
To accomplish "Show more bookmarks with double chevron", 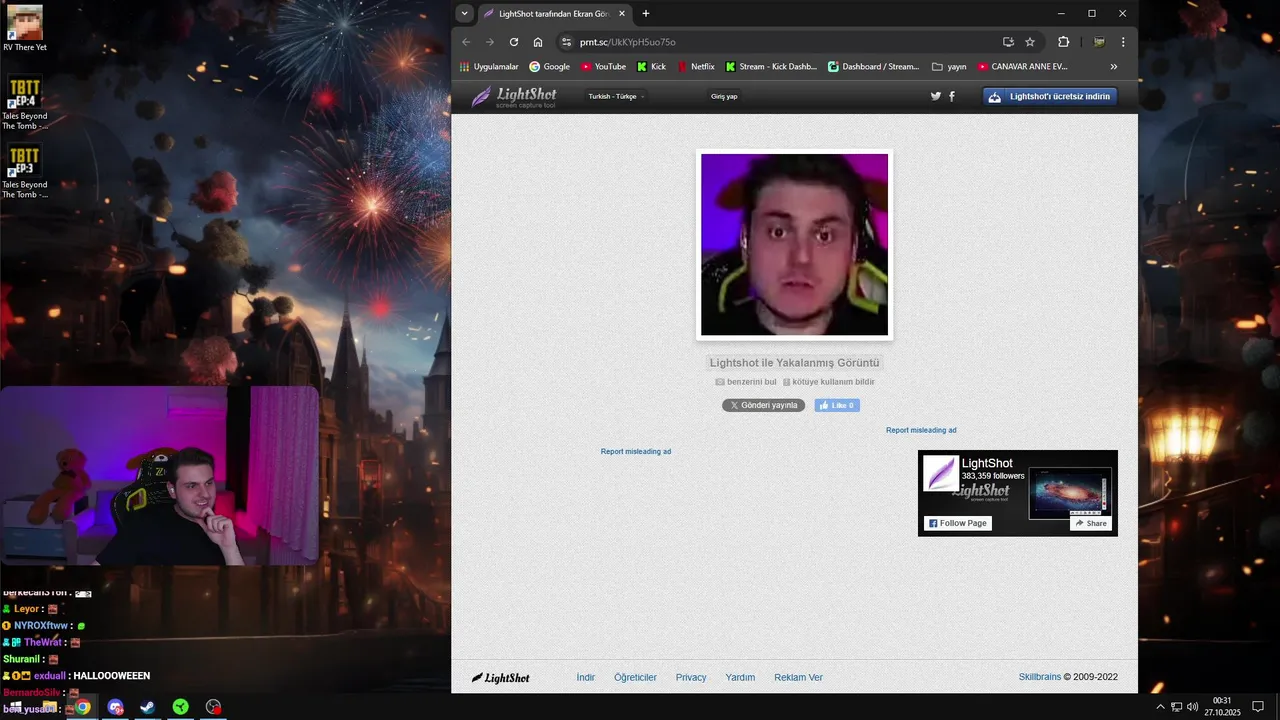I will (x=1114, y=67).
